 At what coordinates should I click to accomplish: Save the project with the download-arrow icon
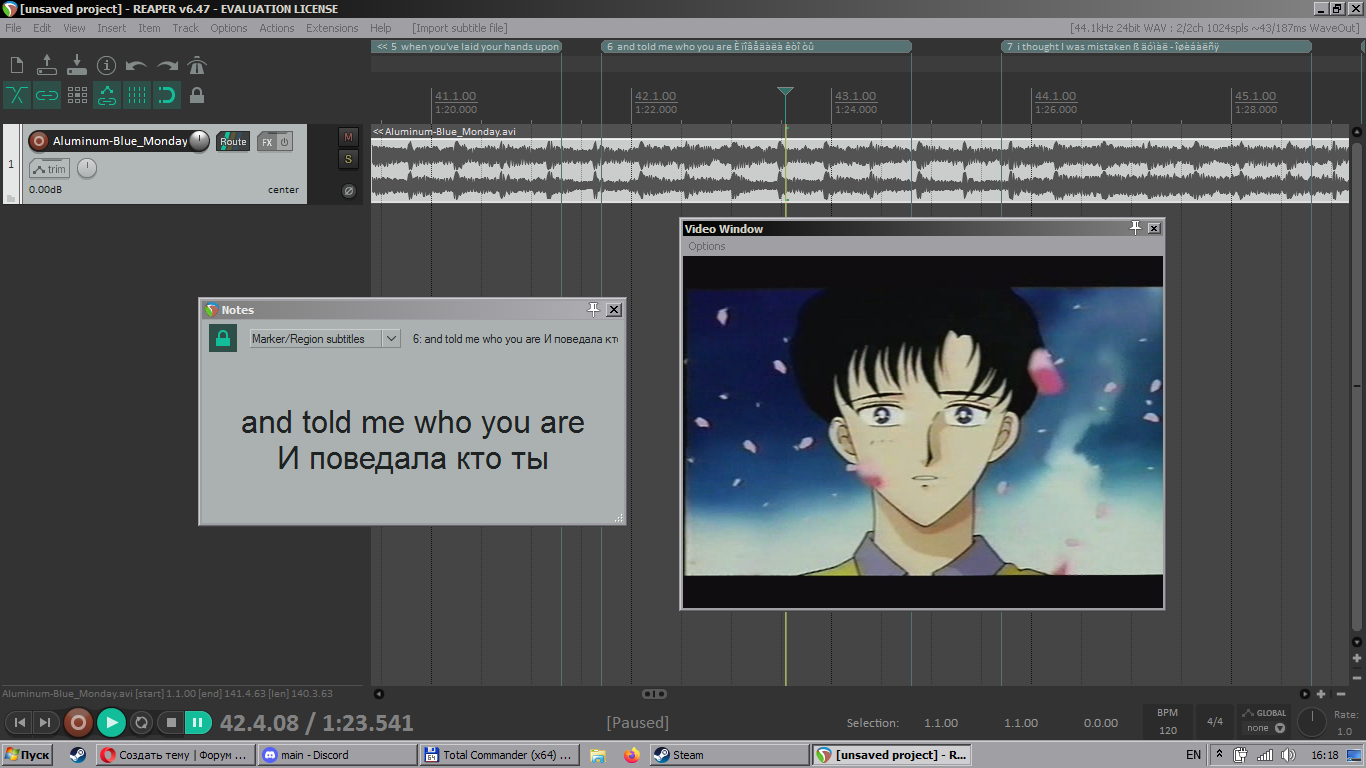click(x=77, y=66)
